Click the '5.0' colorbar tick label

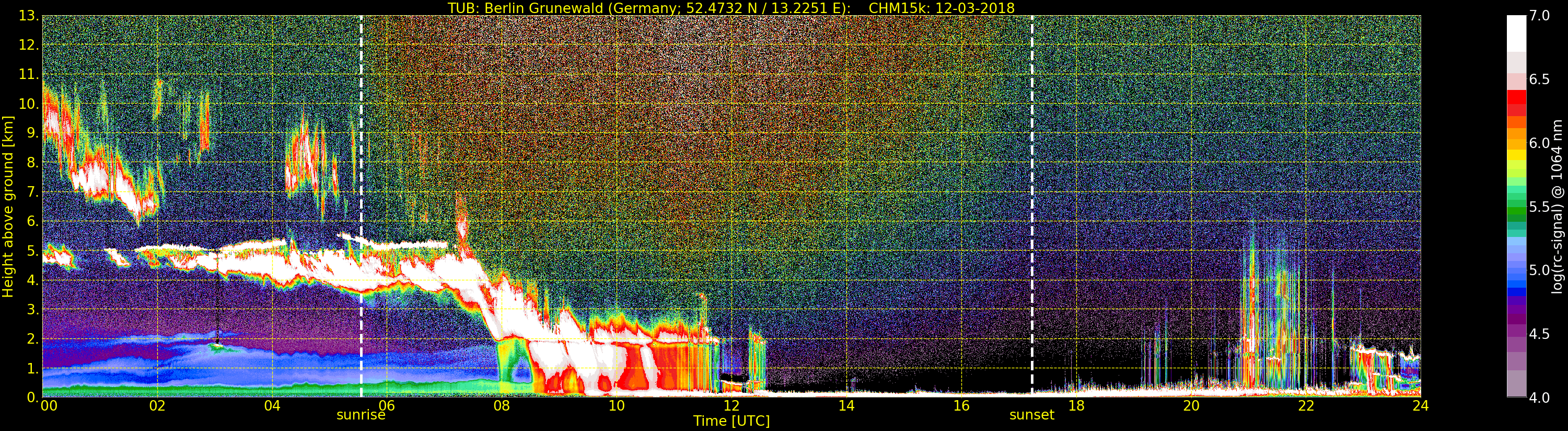pos(1539,270)
